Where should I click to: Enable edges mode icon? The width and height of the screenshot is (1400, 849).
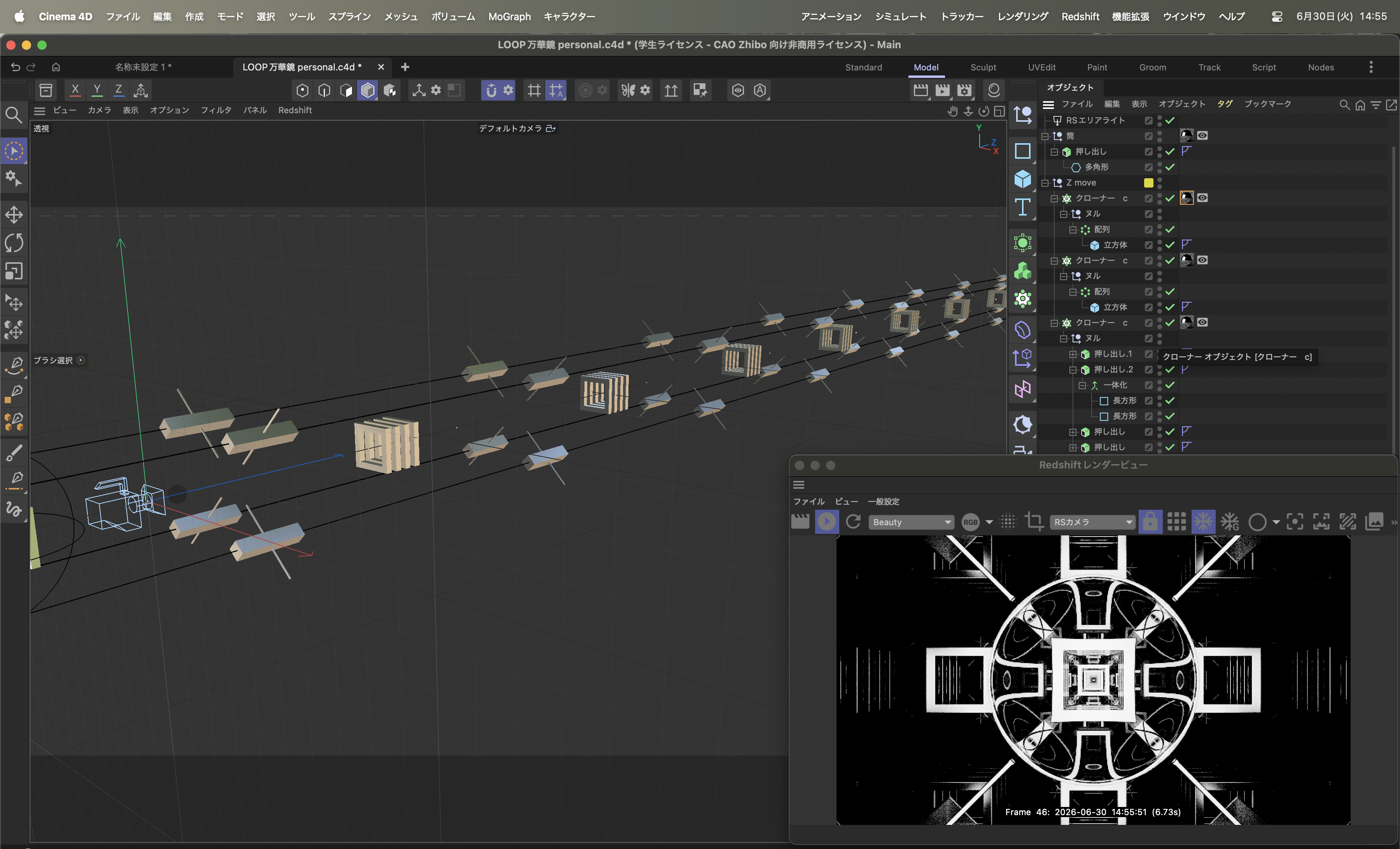(x=324, y=90)
